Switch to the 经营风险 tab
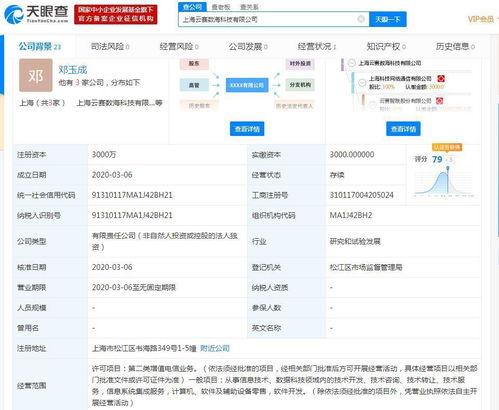The height and width of the screenshot is (410, 499). point(179,47)
